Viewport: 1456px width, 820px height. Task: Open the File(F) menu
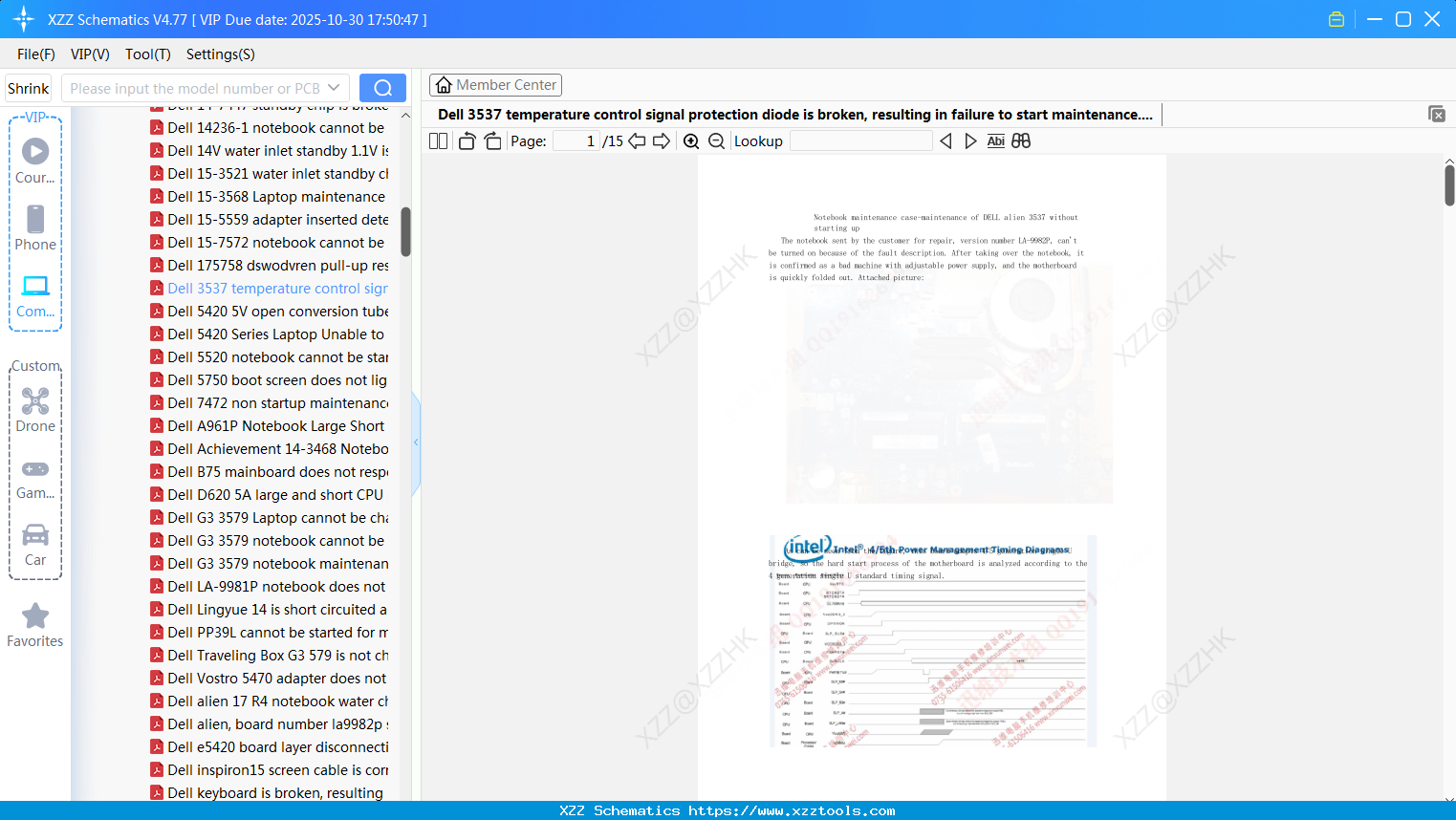(x=36, y=54)
